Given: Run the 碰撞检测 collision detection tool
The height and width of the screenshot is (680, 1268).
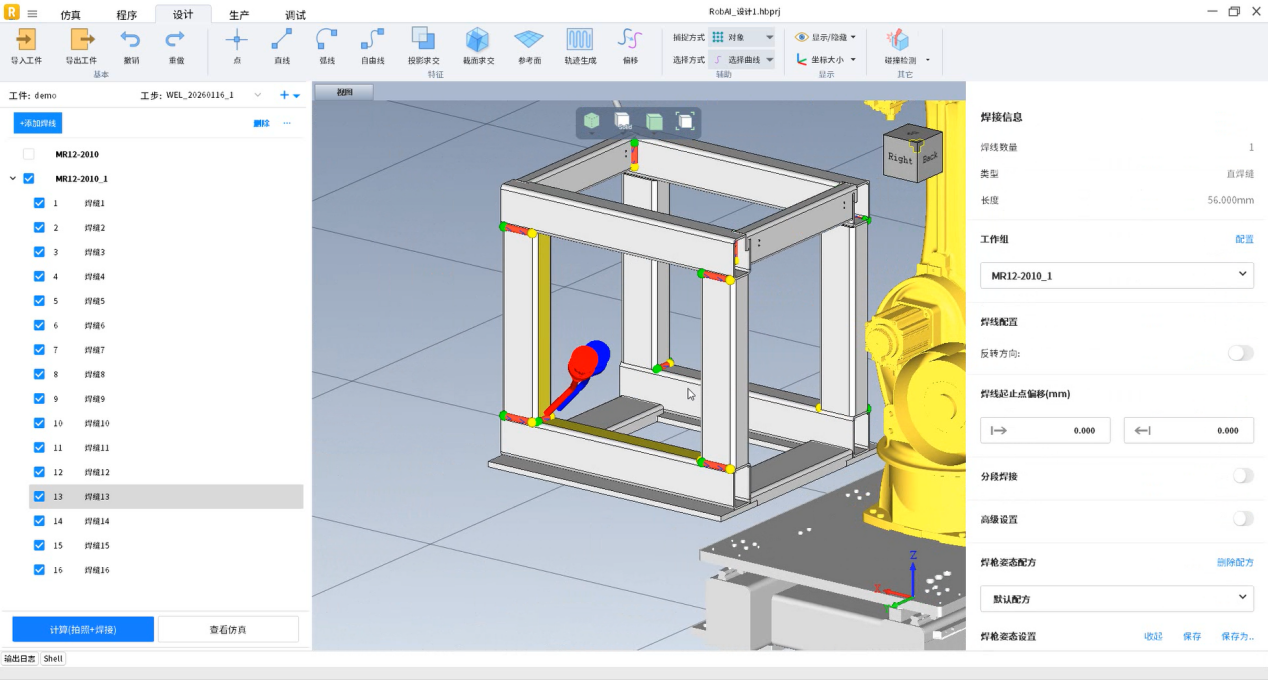Looking at the screenshot, I should click(898, 40).
